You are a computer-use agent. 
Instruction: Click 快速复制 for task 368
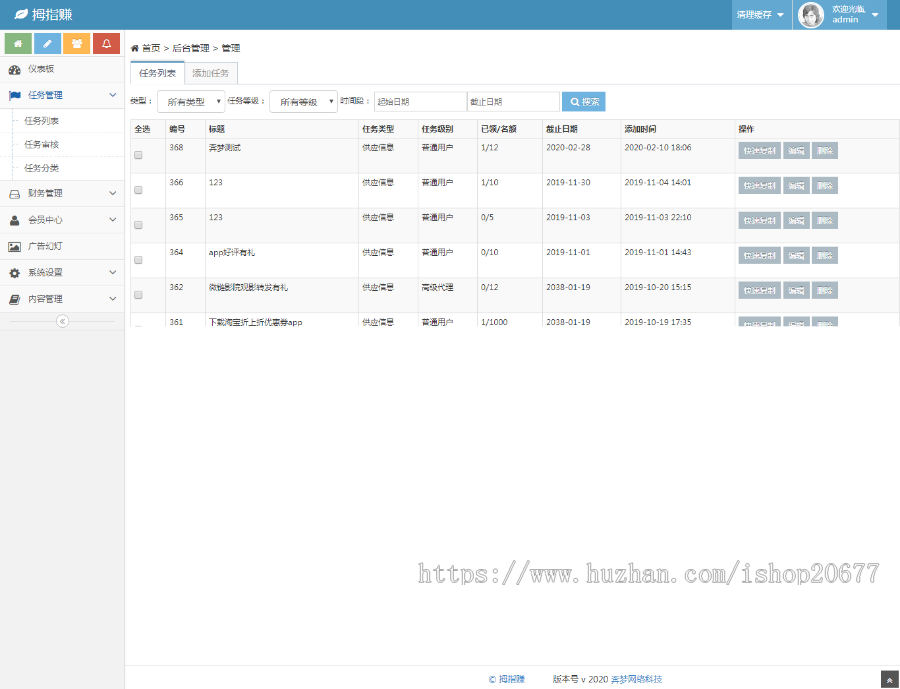[x=759, y=151]
